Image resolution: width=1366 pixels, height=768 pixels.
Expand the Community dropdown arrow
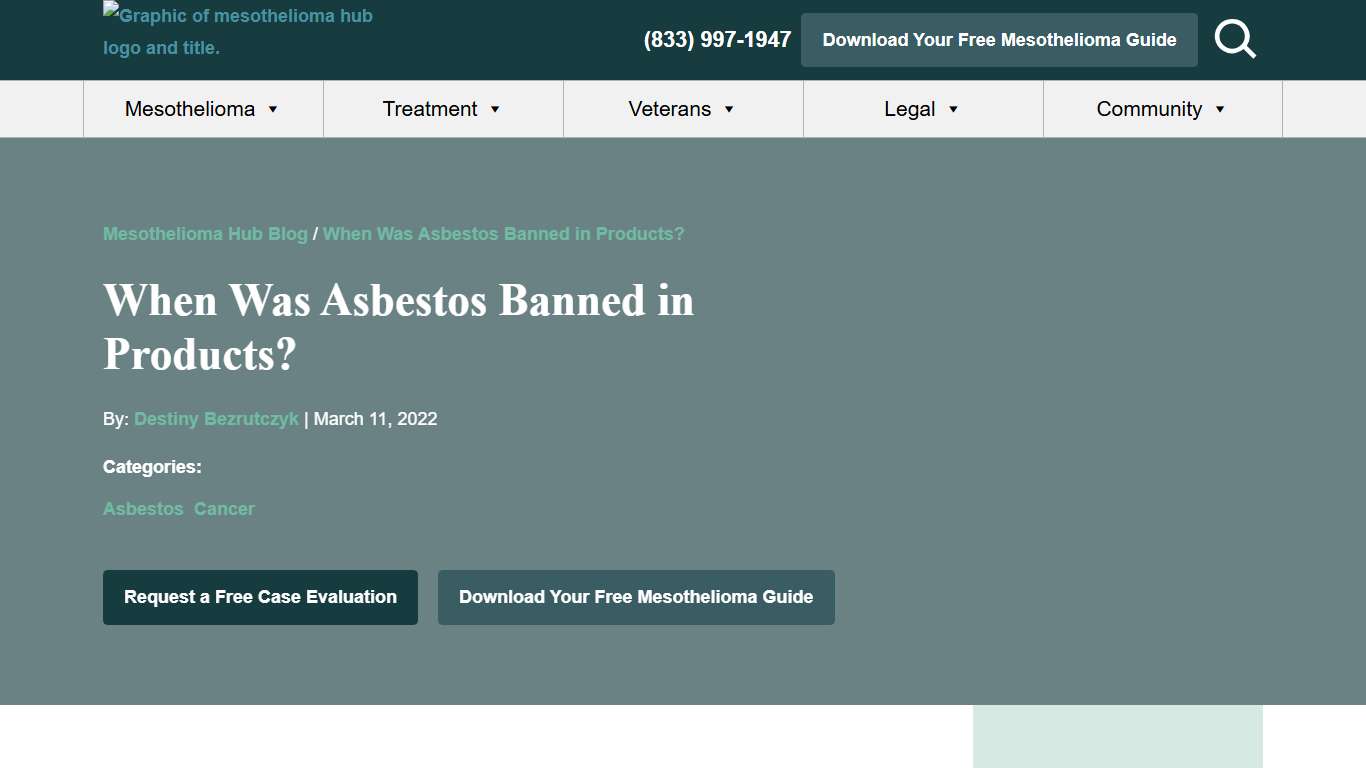click(1220, 110)
